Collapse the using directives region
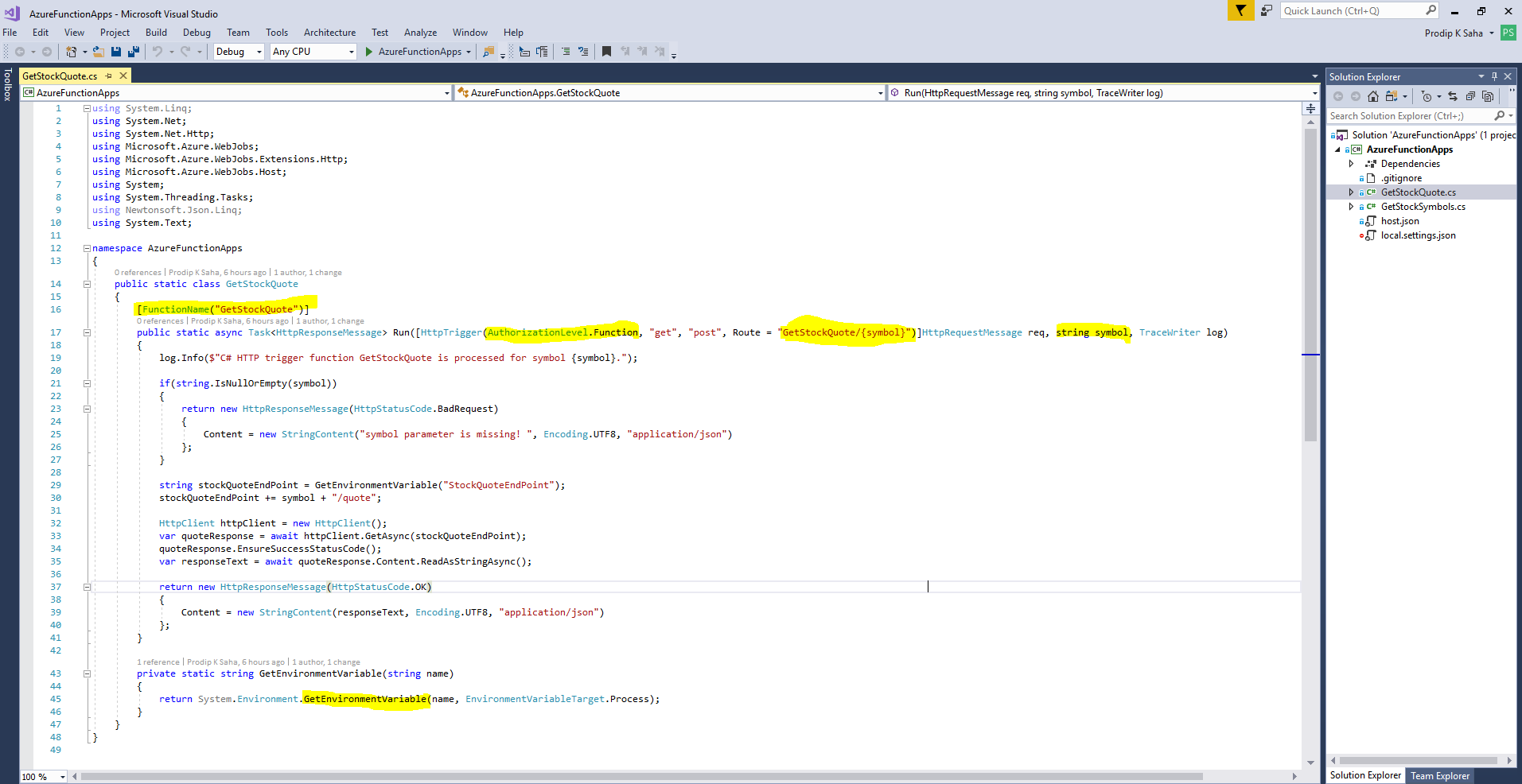This screenshot has height=784, width=1522. coord(87,108)
